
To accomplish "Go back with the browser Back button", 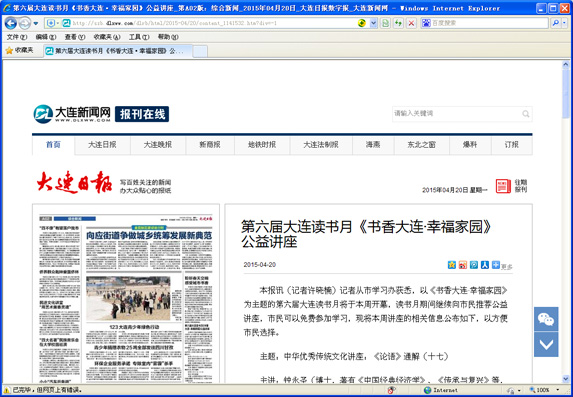I will click(11, 23).
